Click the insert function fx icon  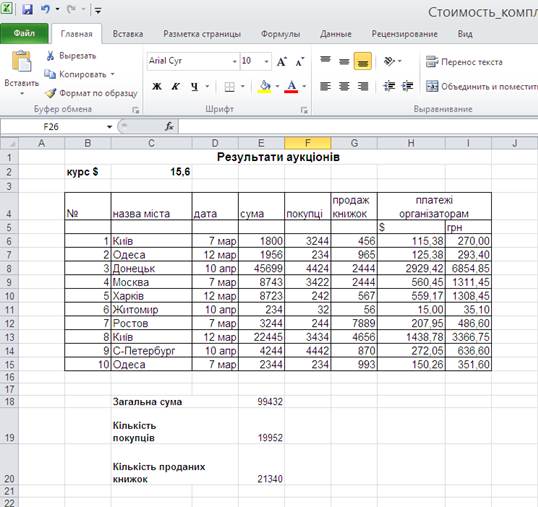tap(169, 127)
